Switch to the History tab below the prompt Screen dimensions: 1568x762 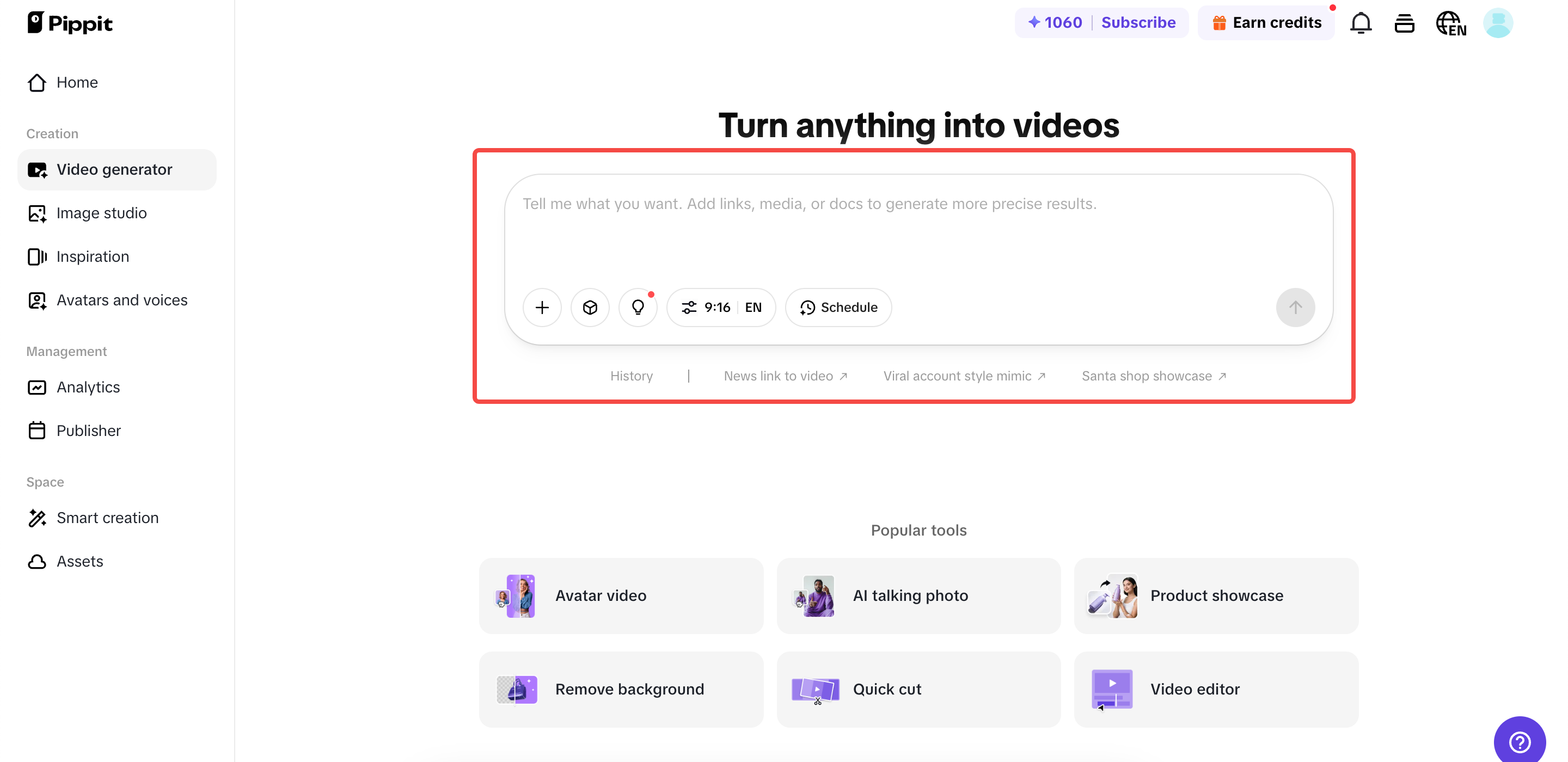click(631, 376)
